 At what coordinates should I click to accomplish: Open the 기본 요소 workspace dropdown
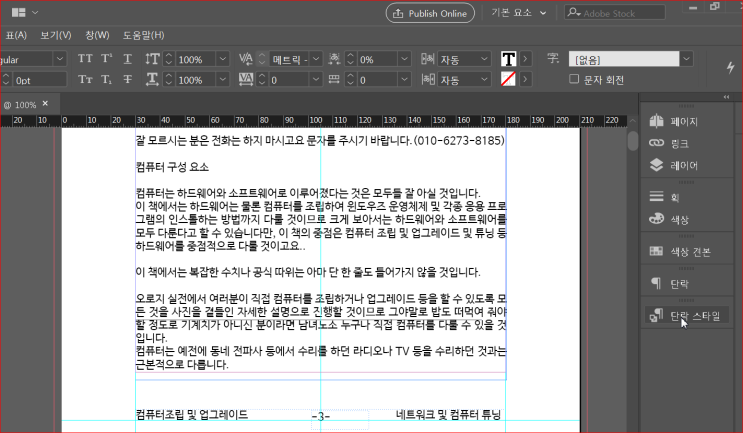(x=518, y=13)
